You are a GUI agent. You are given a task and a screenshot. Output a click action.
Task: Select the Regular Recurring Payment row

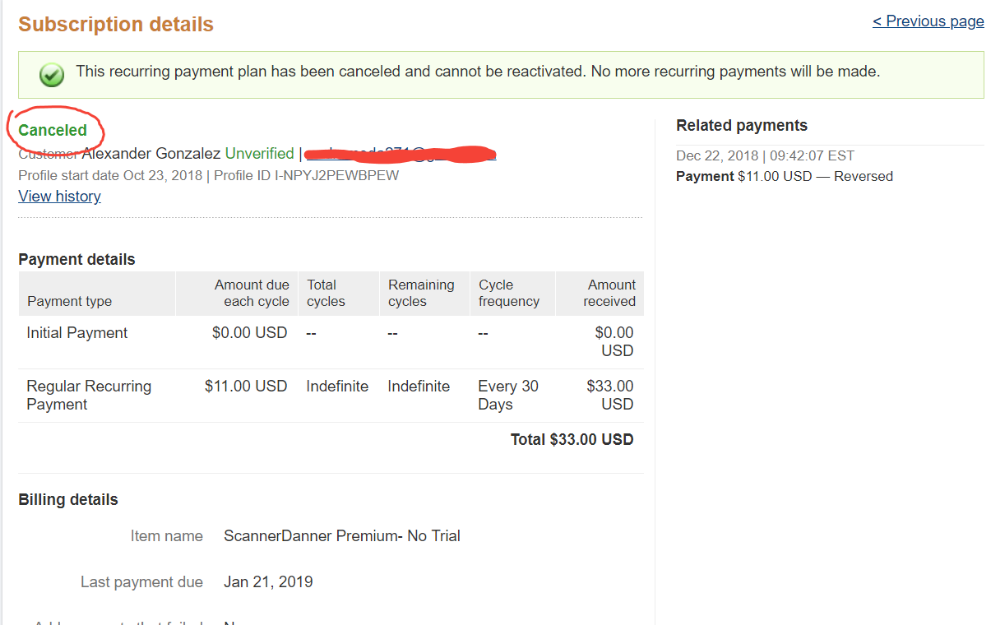click(331, 396)
